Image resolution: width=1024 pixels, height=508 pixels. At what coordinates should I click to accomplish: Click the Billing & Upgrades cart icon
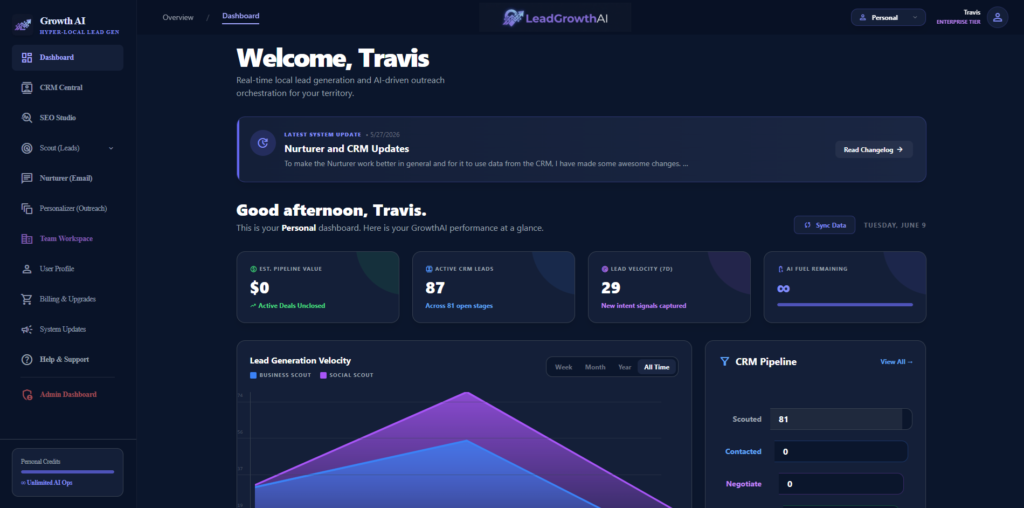click(27, 299)
